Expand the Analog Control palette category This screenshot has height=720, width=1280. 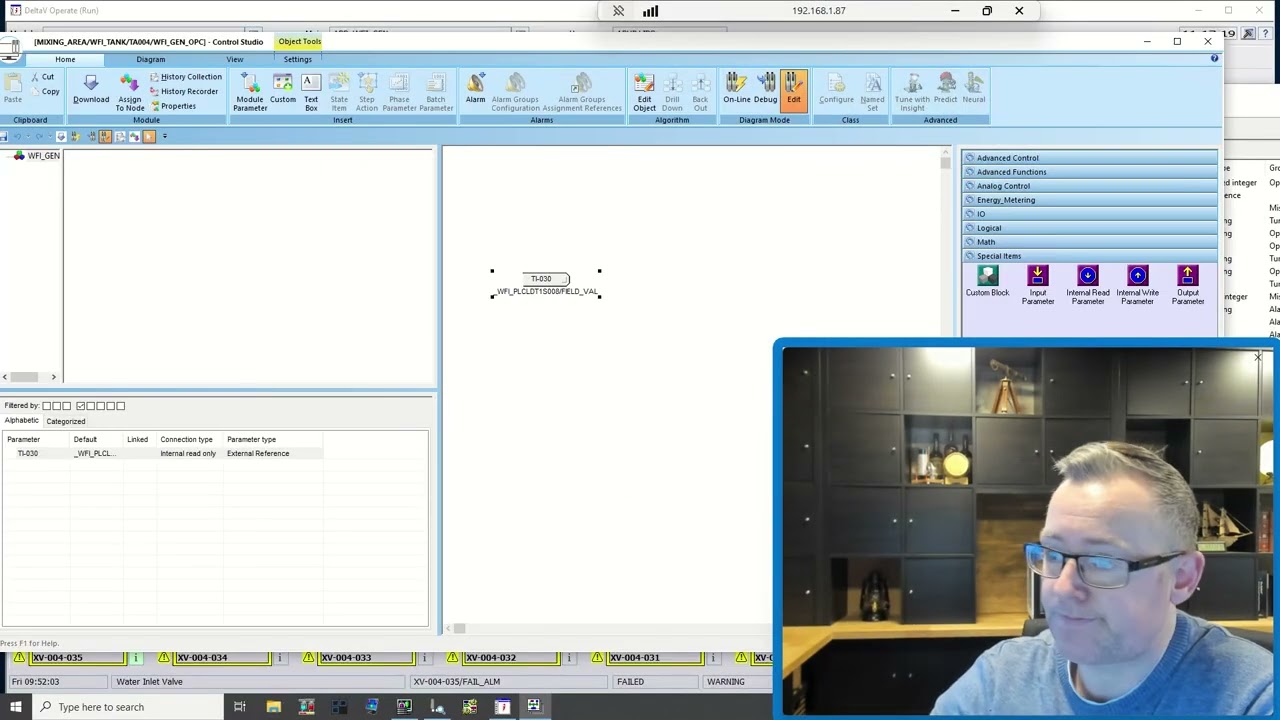click(x=1089, y=186)
